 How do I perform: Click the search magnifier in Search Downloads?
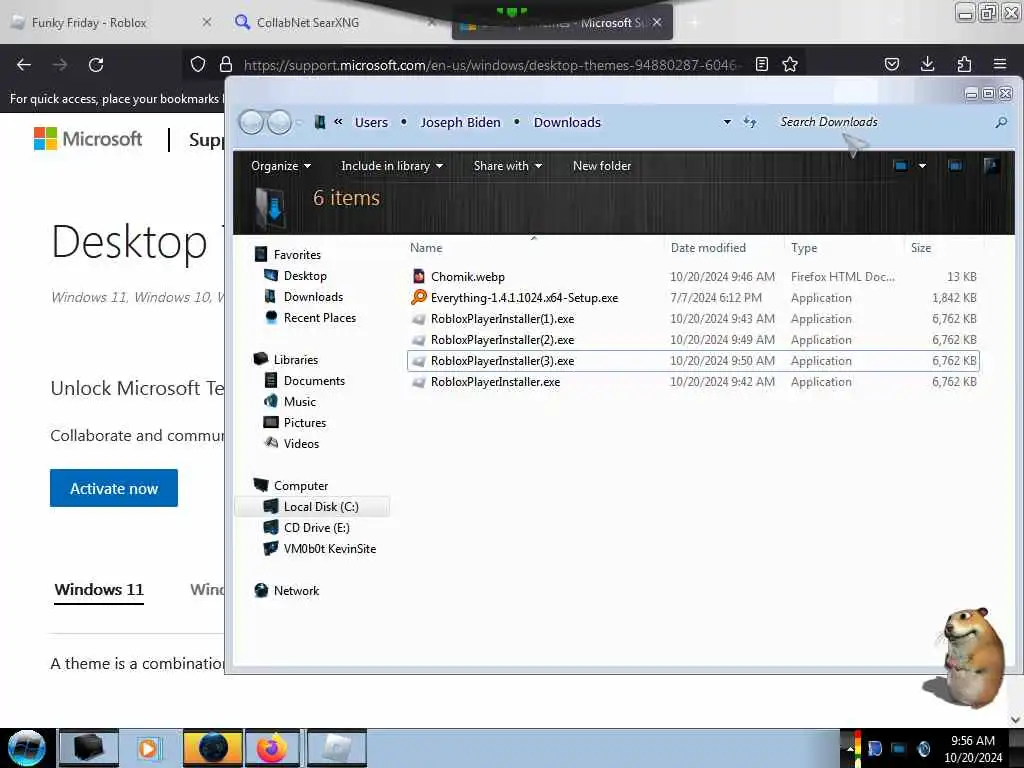pos(1001,122)
